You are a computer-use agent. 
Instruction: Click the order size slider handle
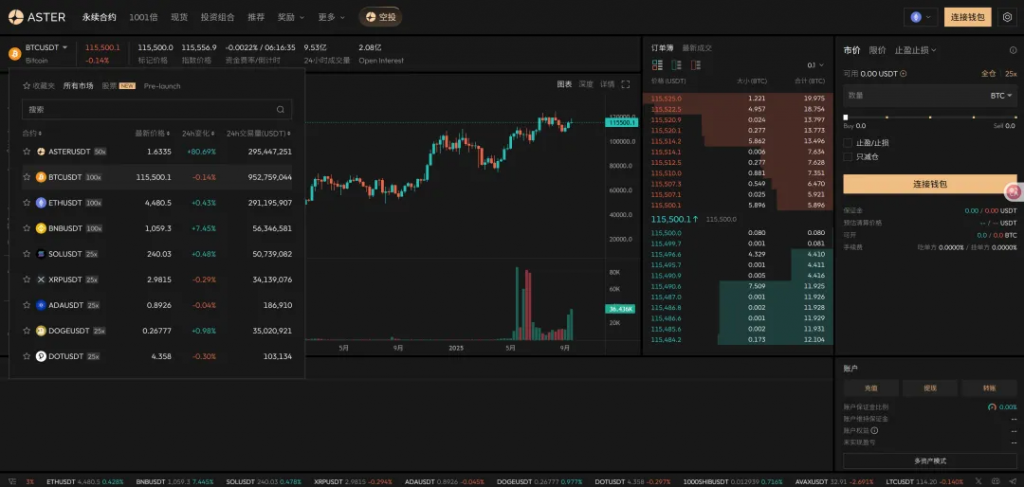pyautogui.click(x=846, y=118)
